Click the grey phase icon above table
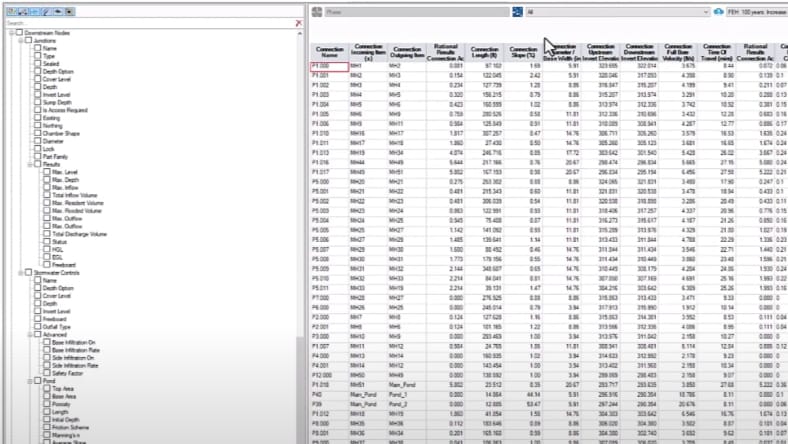This screenshot has height=444, width=788. (317, 12)
